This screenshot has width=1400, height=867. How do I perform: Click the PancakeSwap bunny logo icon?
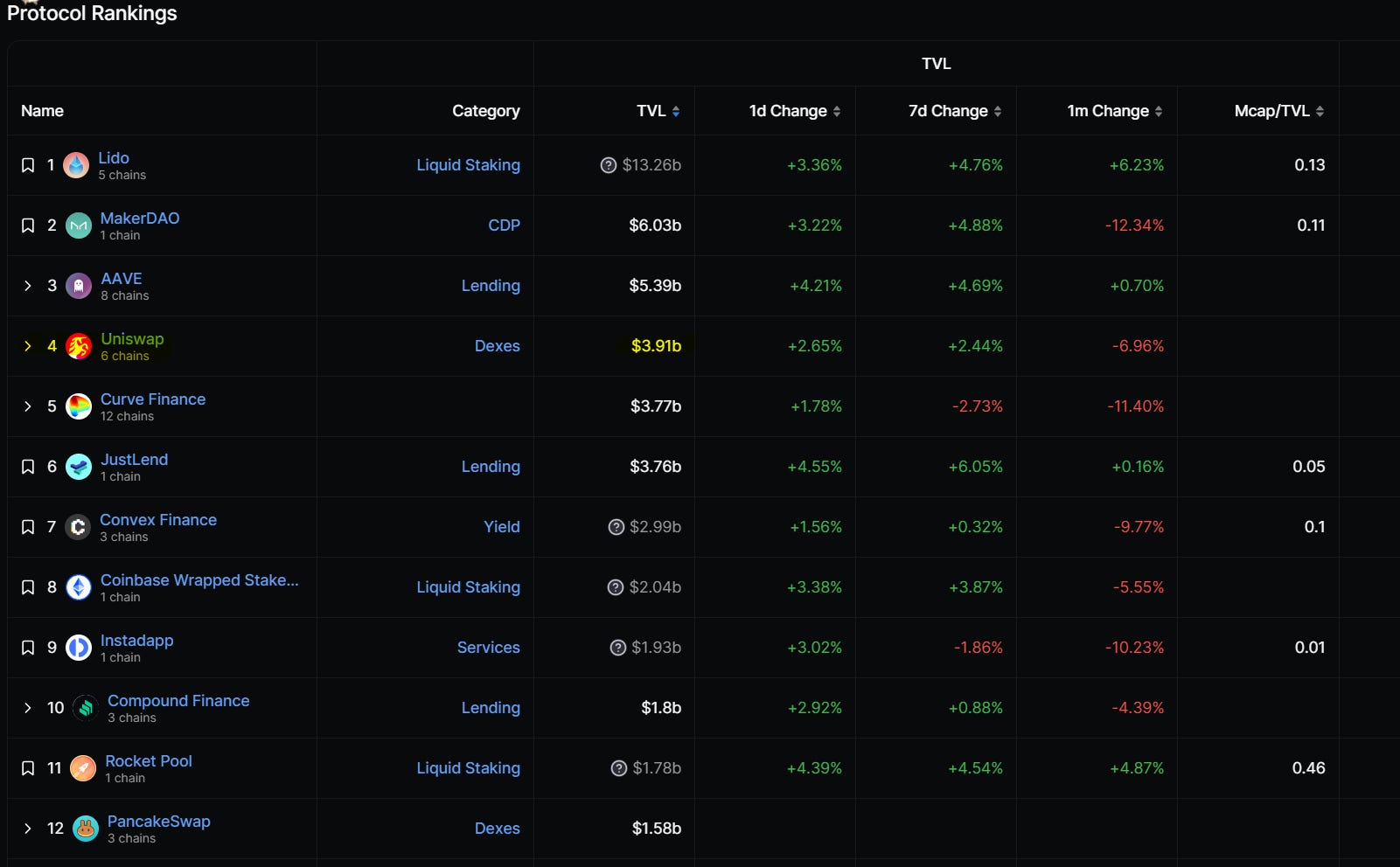click(86, 829)
